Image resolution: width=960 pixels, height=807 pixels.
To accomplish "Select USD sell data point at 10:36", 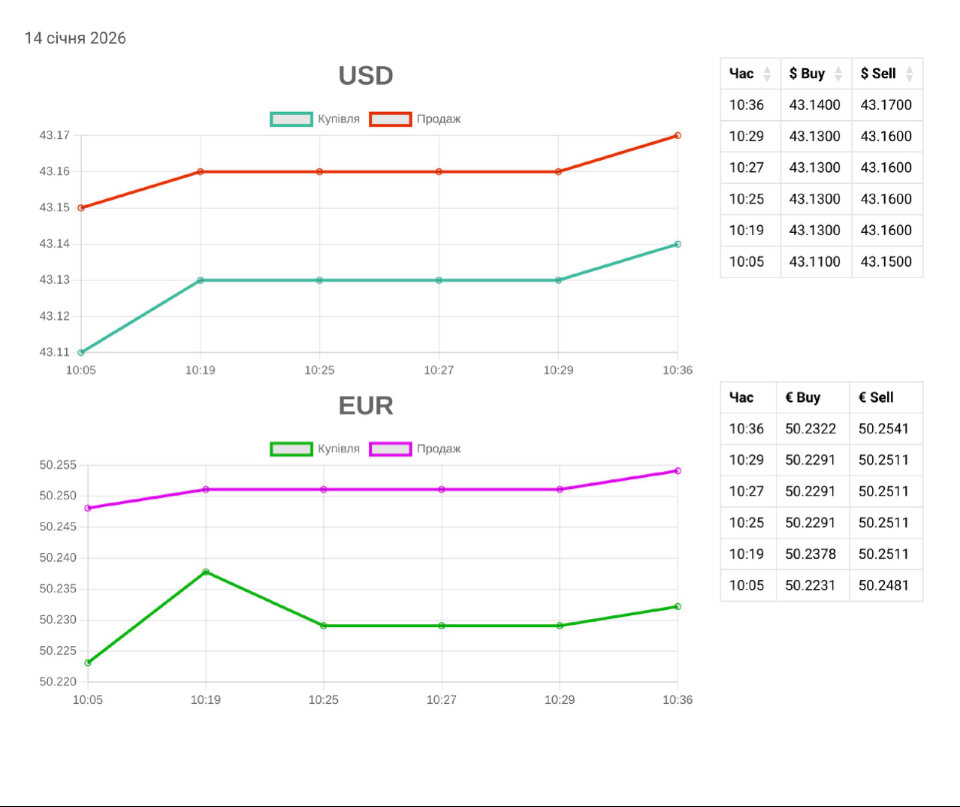I will [677, 135].
